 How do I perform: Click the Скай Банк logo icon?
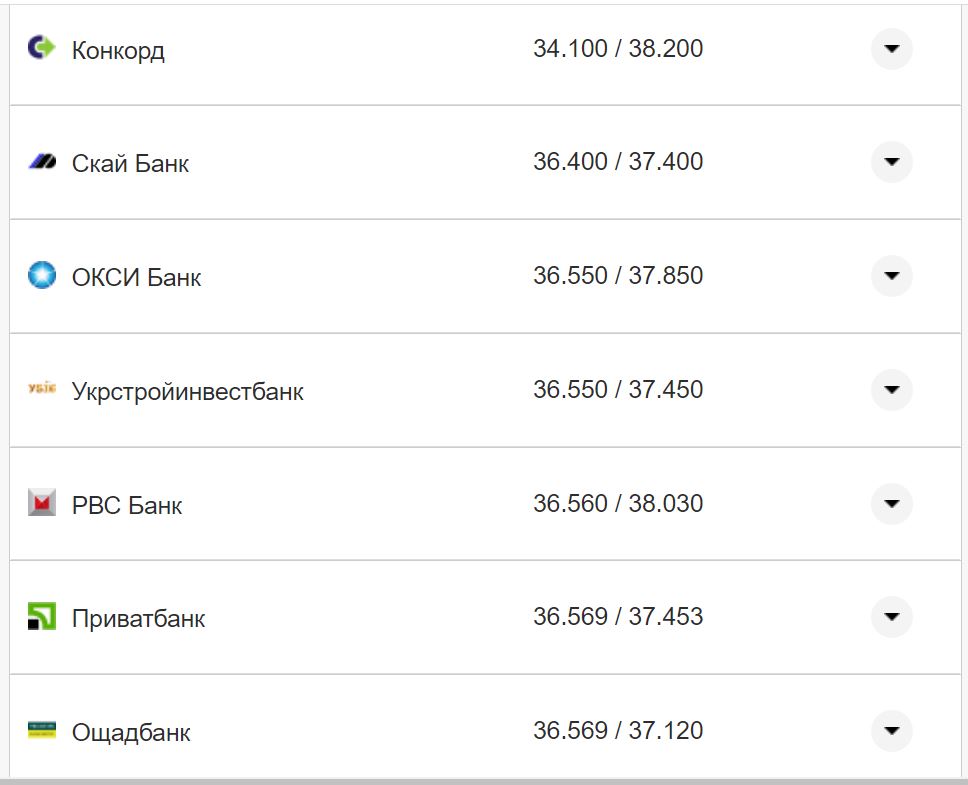pyautogui.click(x=42, y=161)
